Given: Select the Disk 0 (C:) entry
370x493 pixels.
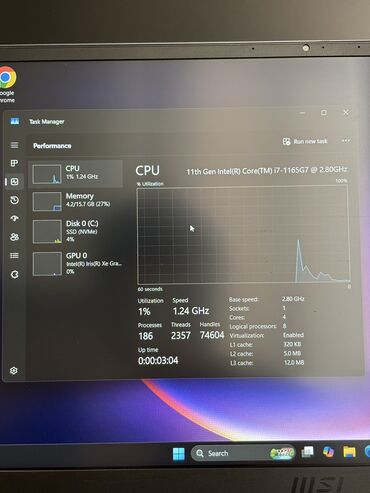Looking at the screenshot, I should coord(76,231).
